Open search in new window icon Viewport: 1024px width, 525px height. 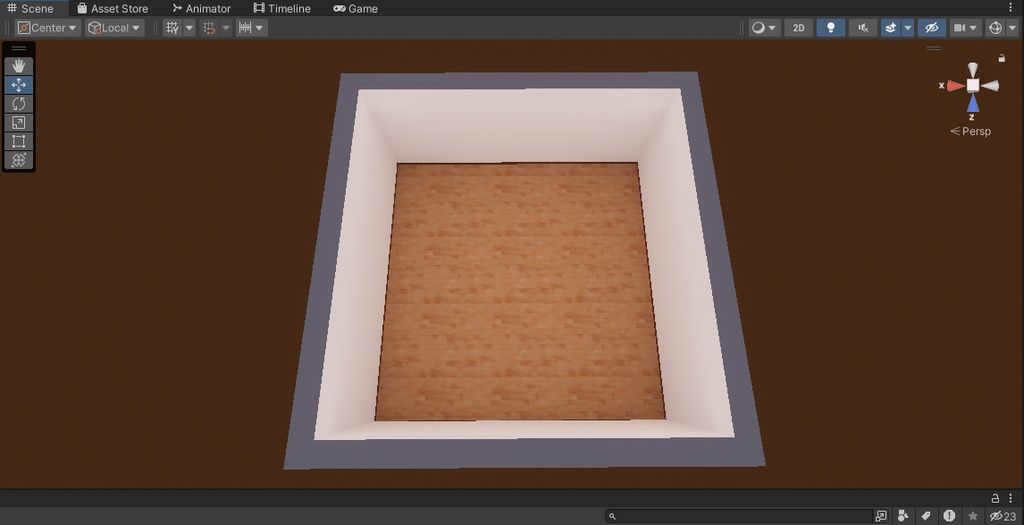pyautogui.click(x=881, y=516)
